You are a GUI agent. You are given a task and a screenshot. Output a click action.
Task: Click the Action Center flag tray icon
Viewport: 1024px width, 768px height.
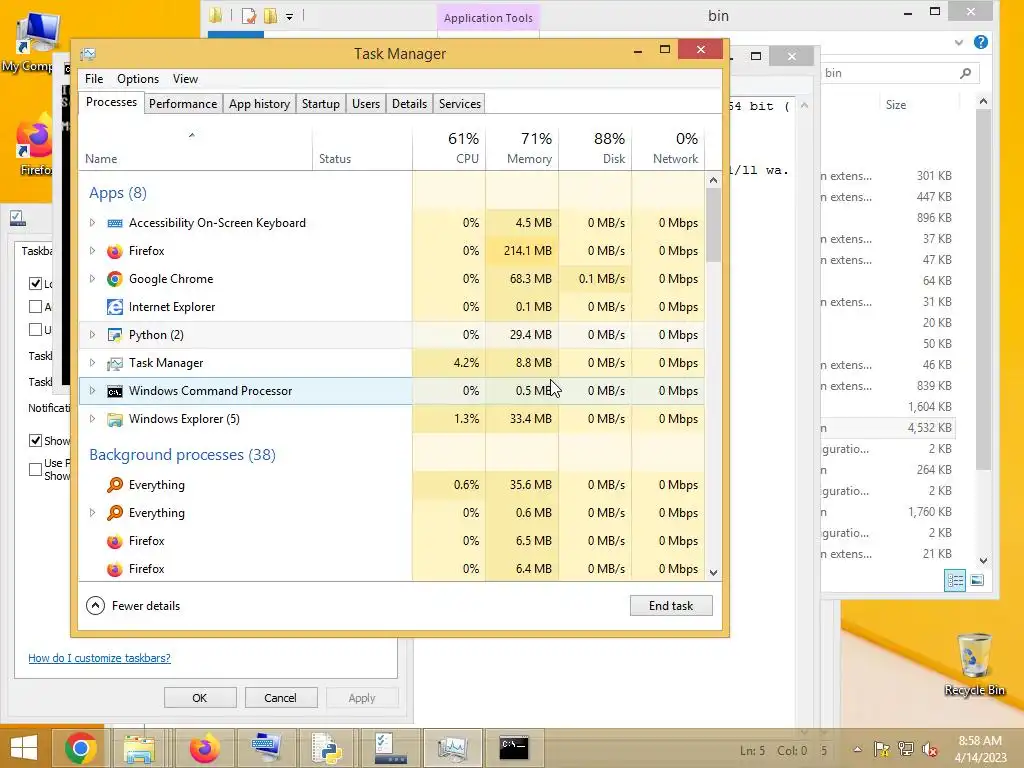882,749
